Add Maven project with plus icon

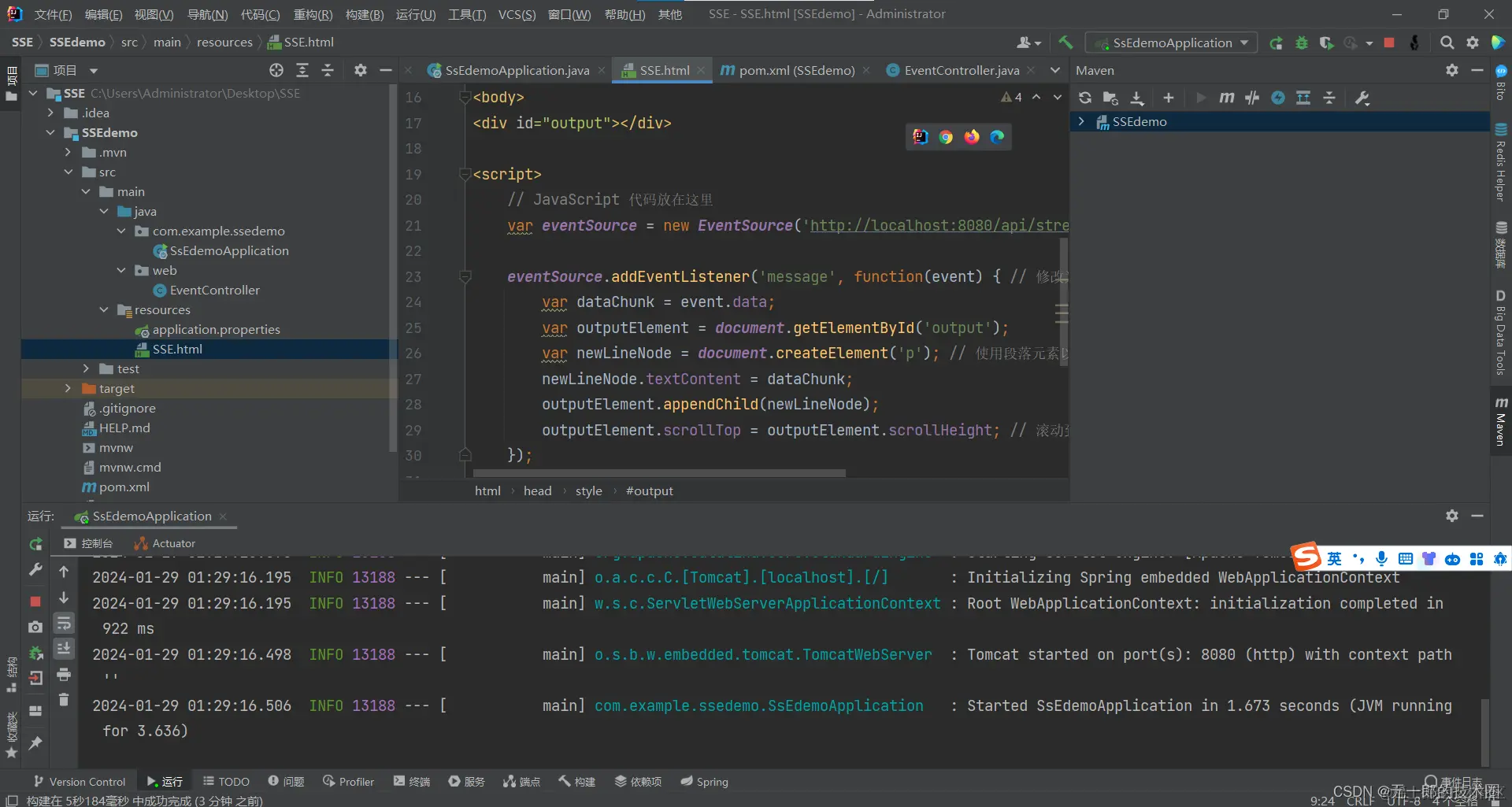point(1169,98)
